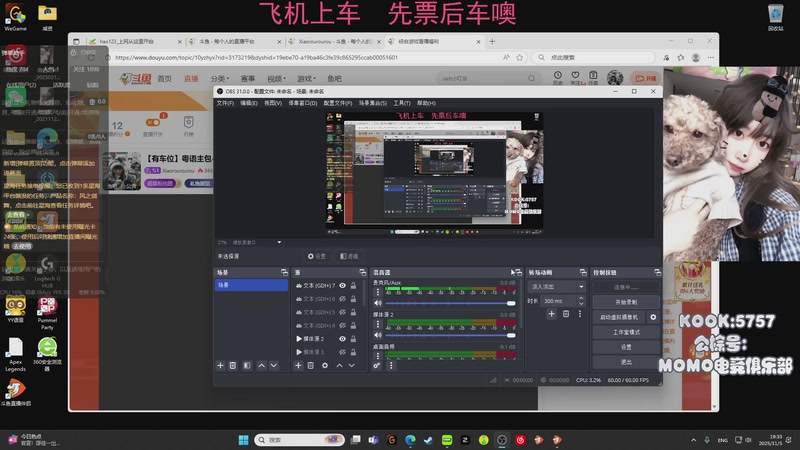Delete the scene transition with trash icon

pos(566,314)
